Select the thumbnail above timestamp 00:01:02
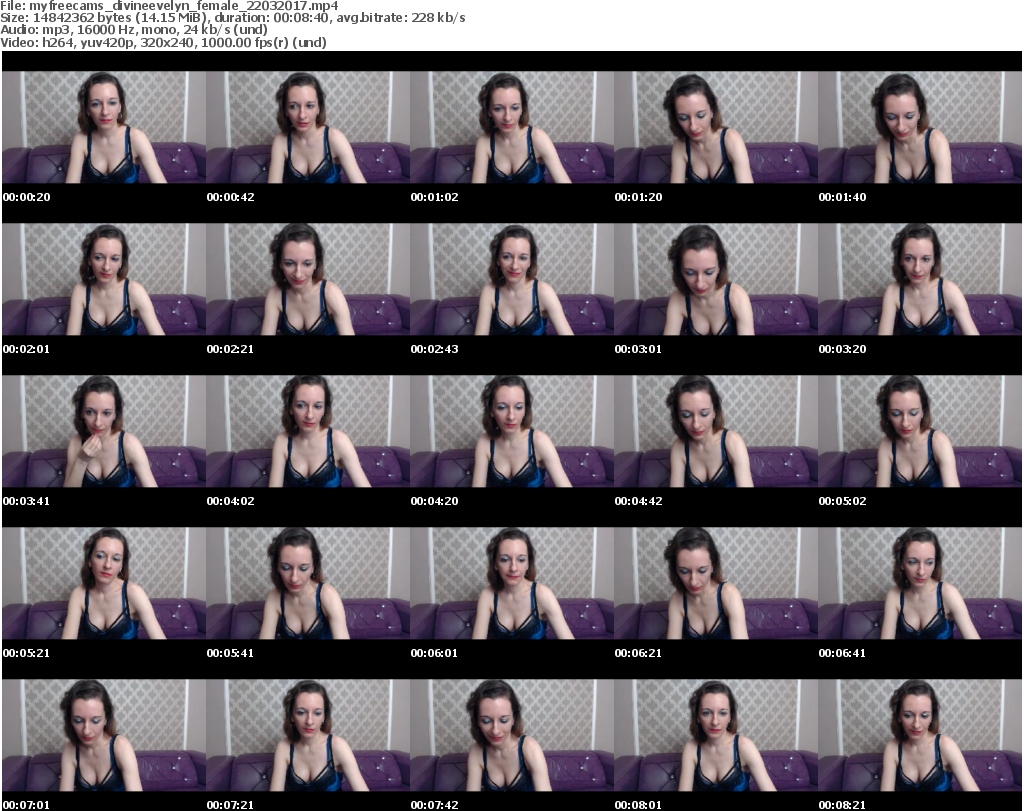This screenshot has height=811, width=1024. [512, 127]
